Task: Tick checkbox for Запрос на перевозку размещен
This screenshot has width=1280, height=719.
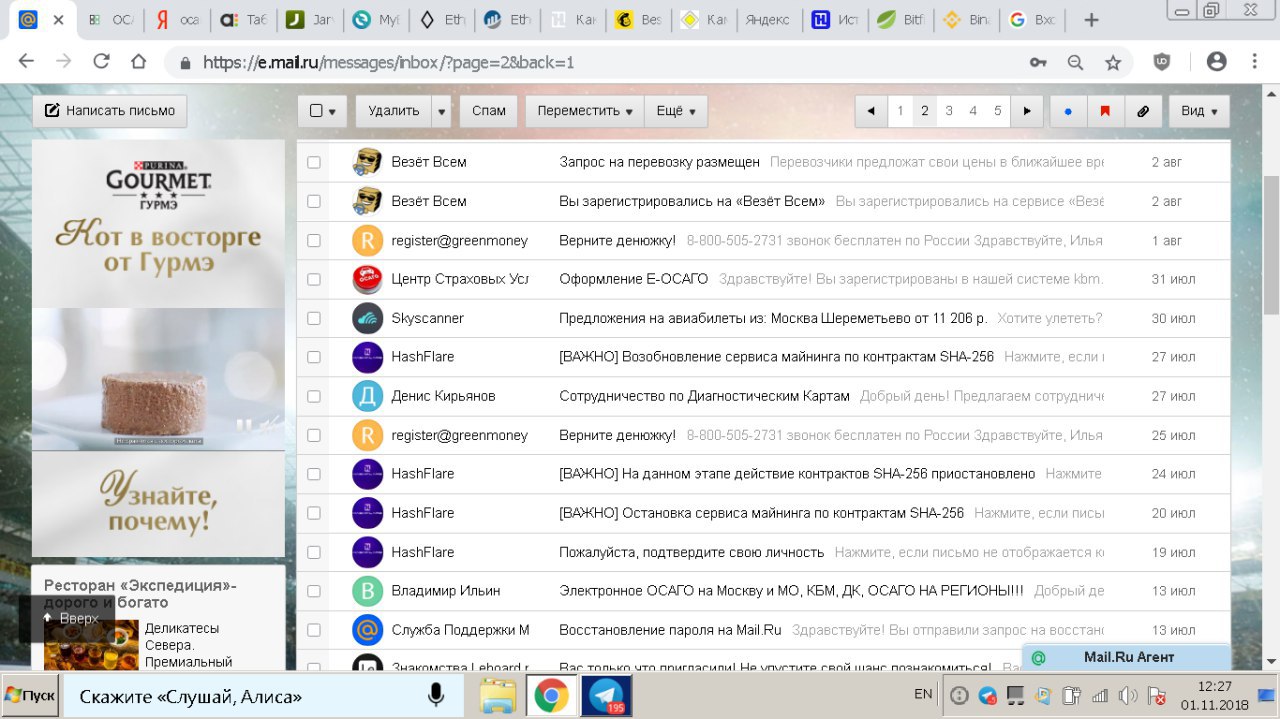Action: [314, 162]
